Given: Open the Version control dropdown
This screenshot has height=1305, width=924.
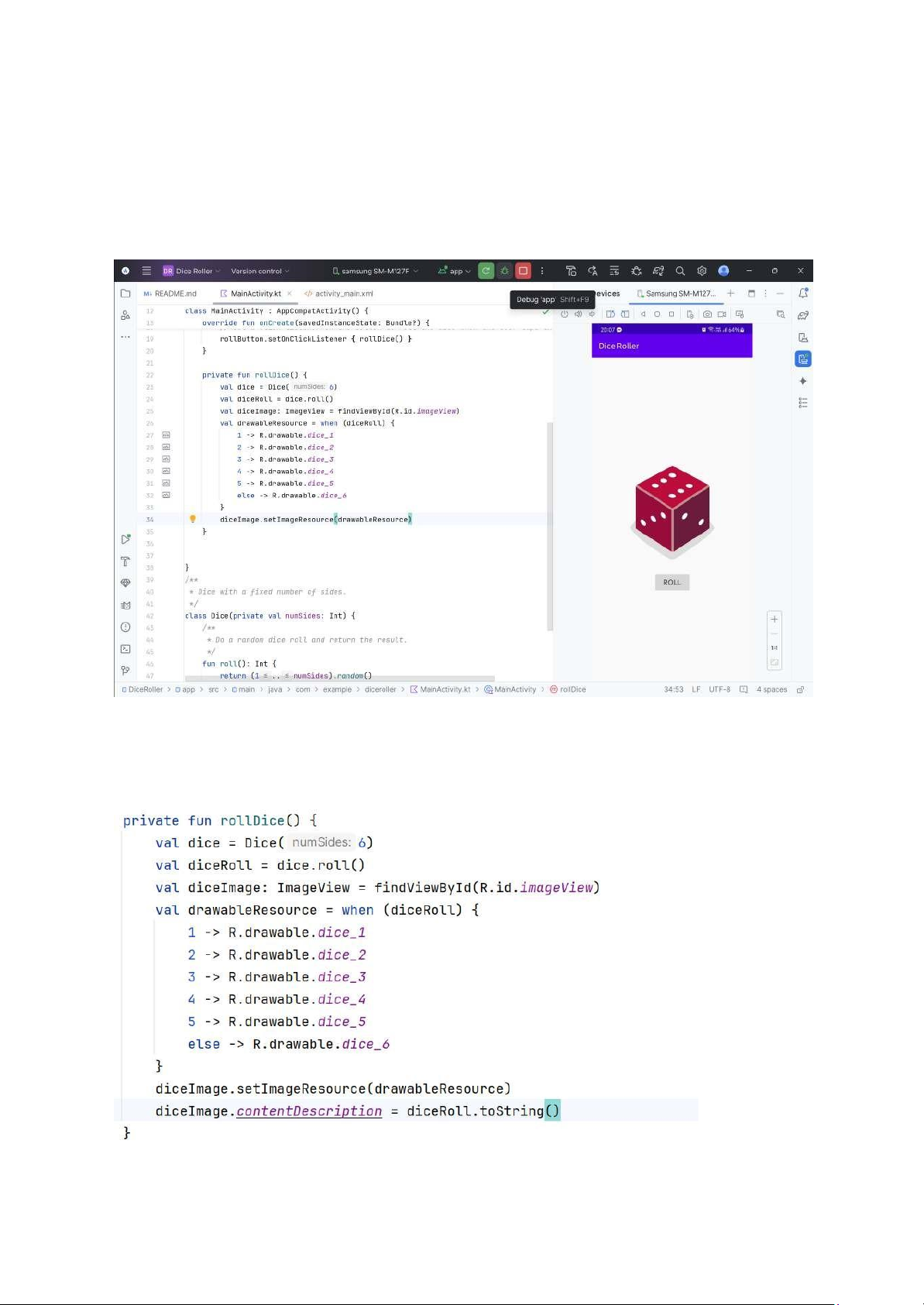Looking at the screenshot, I should click(x=259, y=271).
